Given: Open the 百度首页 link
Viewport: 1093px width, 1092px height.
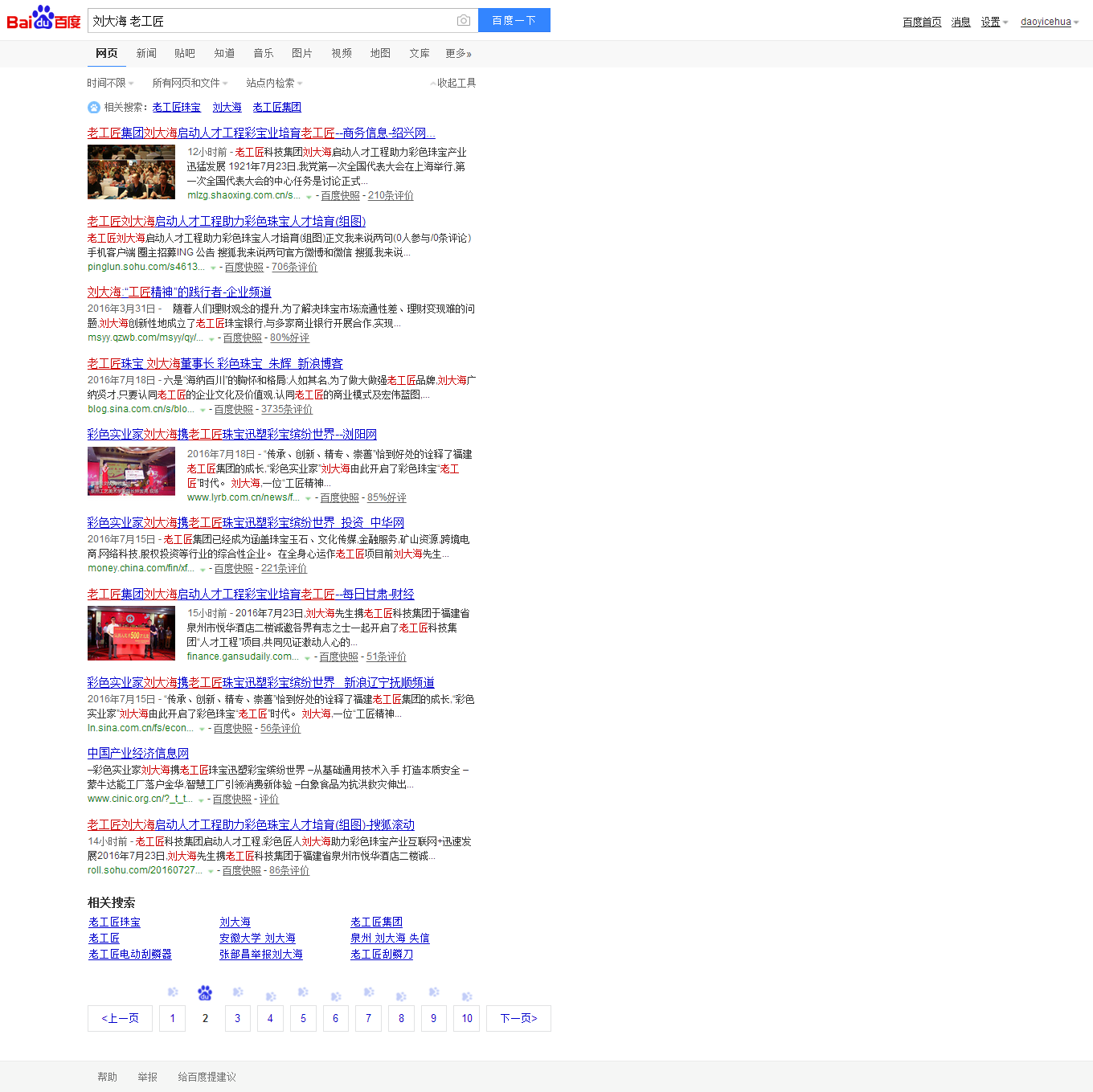Looking at the screenshot, I should (922, 22).
